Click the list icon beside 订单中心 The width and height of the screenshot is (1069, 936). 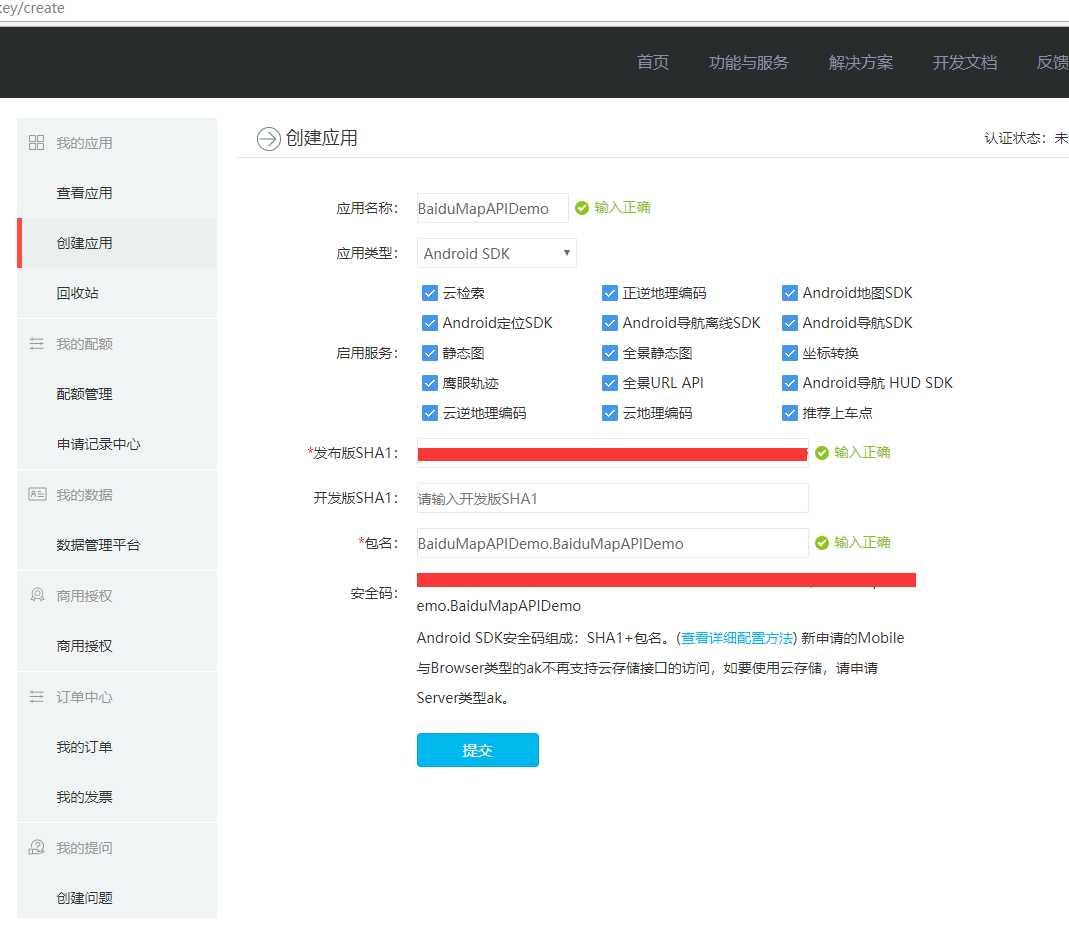coord(36,697)
